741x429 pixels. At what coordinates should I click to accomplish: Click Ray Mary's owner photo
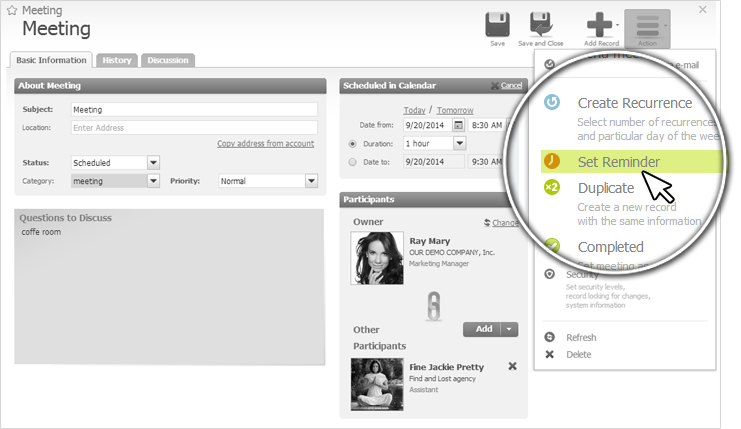click(x=377, y=258)
